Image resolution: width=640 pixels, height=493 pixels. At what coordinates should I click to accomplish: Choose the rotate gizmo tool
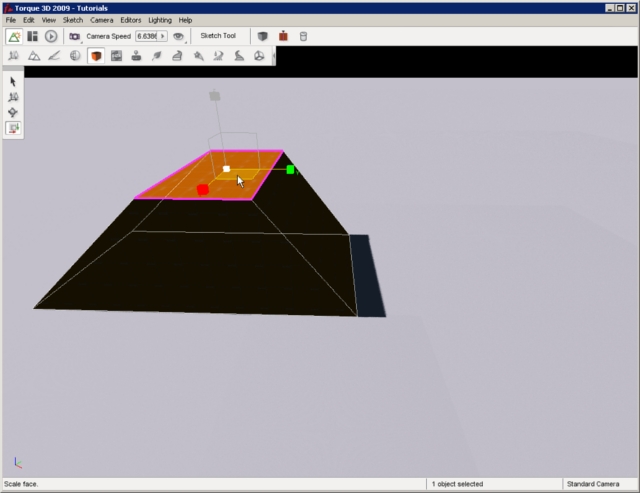click(x=13, y=113)
